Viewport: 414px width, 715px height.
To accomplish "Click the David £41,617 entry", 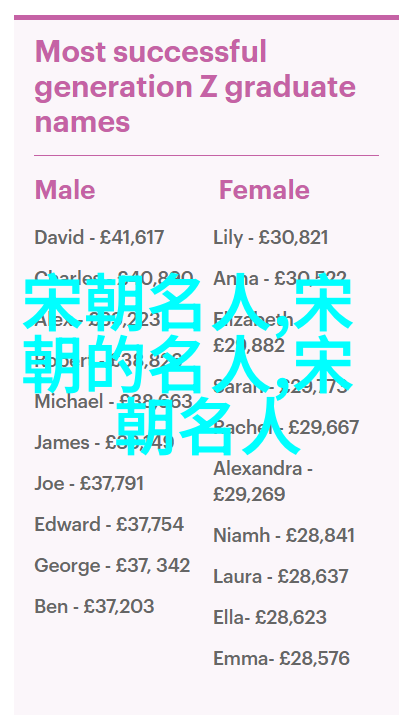I will click(99, 238).
